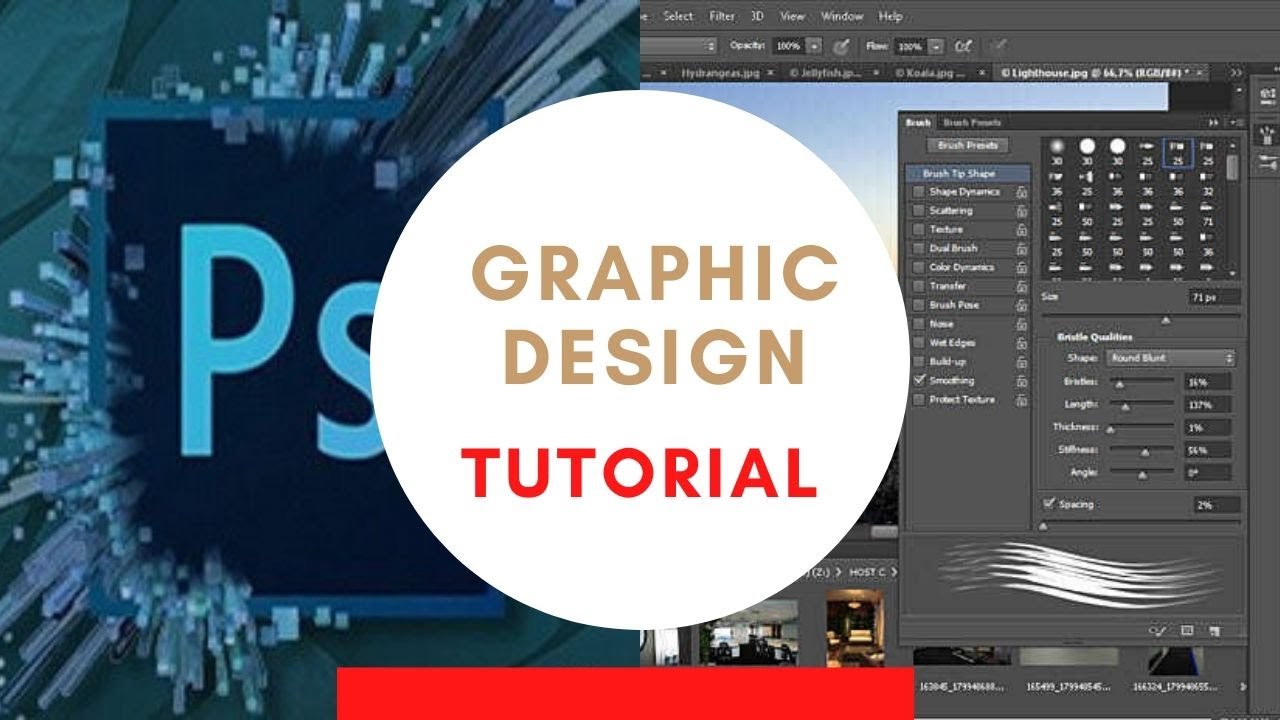Click lock icon beside Texture
This screenshot has height=720, width=1280.
click(x=1021, y=230)
